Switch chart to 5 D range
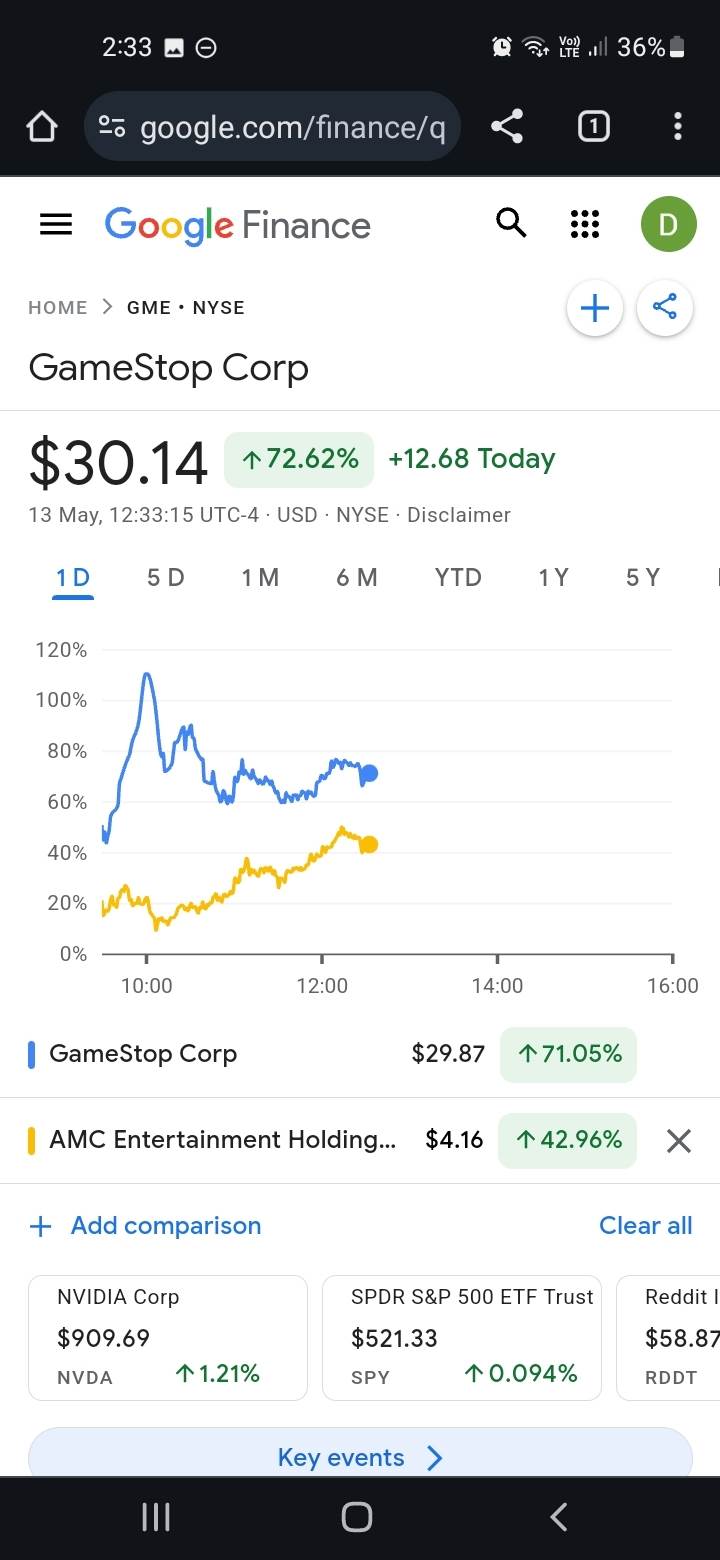 click(166, 577)
